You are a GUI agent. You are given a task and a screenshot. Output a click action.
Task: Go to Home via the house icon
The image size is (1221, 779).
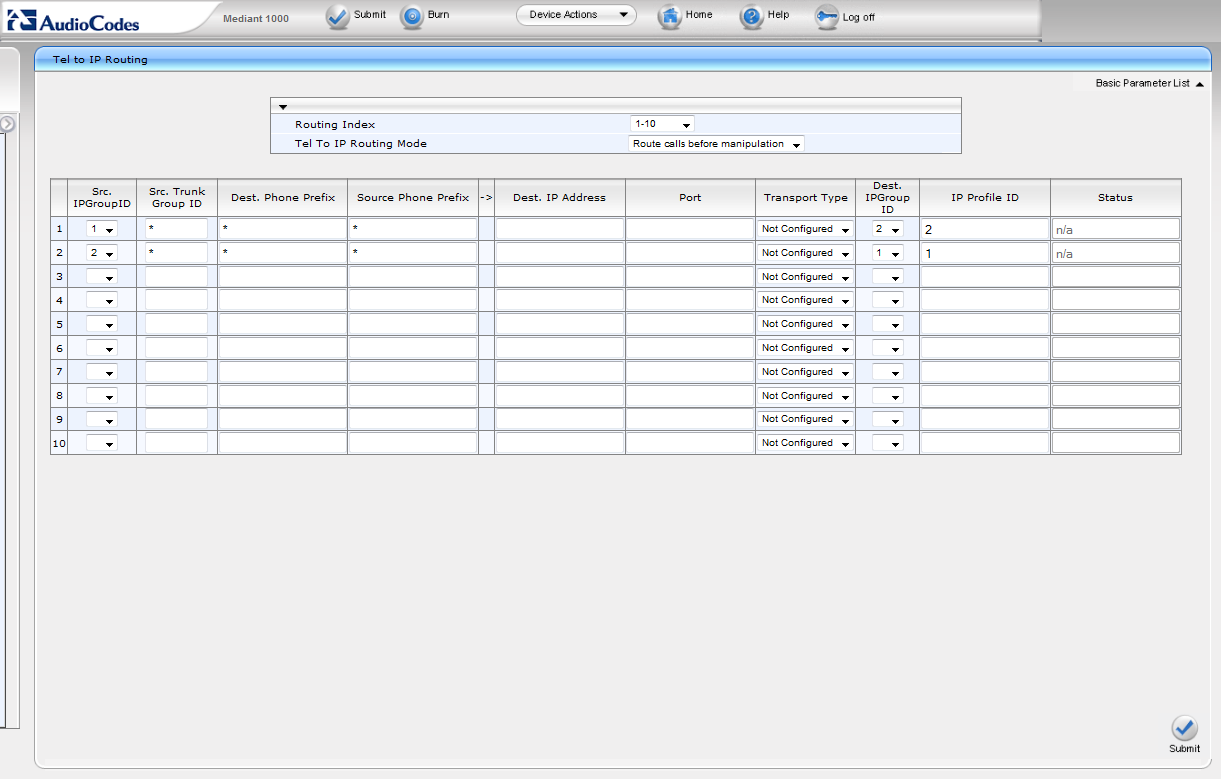click(670, 17)
